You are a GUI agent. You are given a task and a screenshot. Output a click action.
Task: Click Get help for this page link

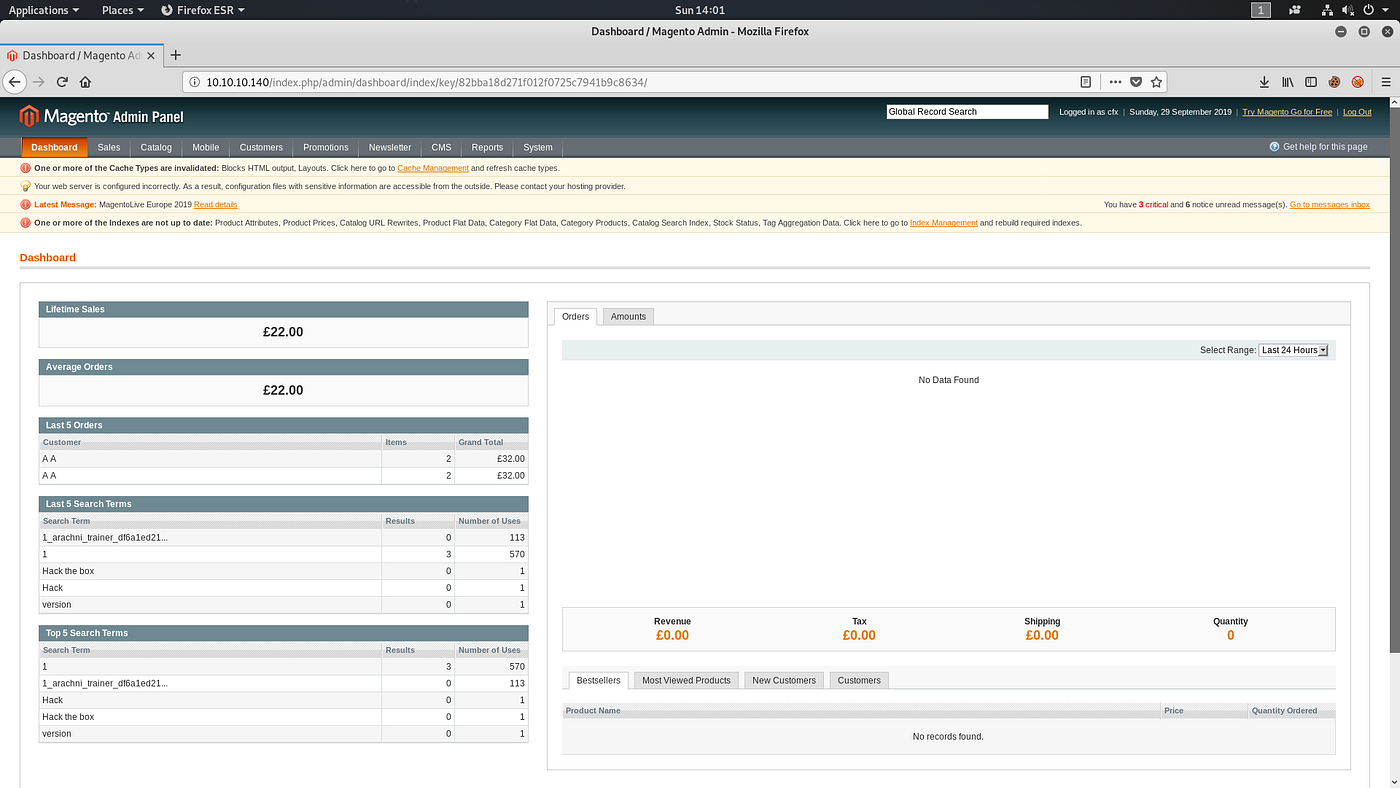1325,147
